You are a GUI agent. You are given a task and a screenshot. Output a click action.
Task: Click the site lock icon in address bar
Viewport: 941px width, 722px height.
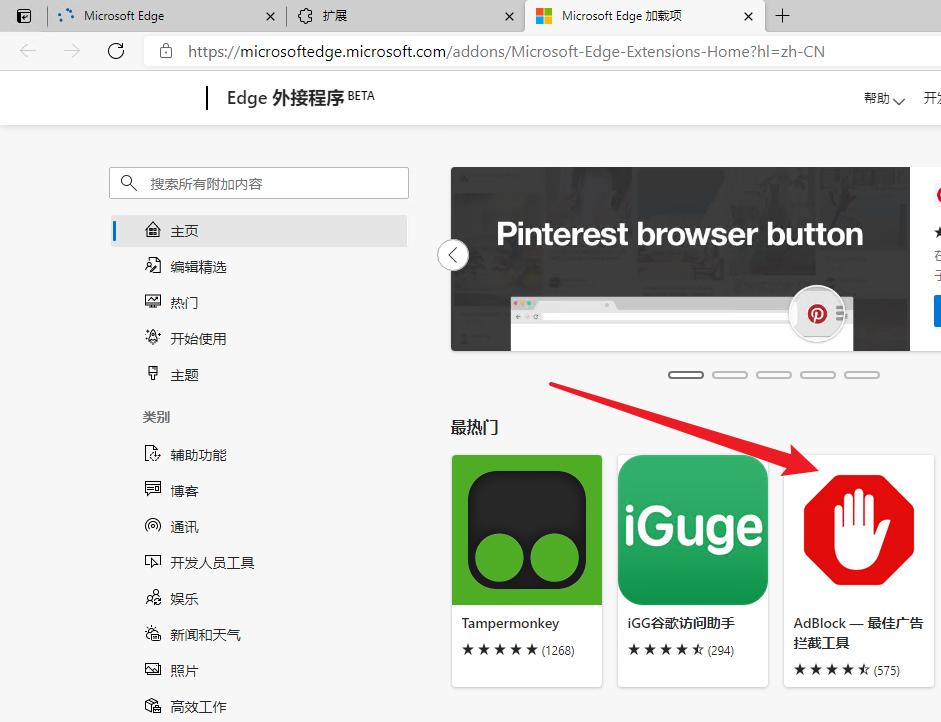coord(166,51)
